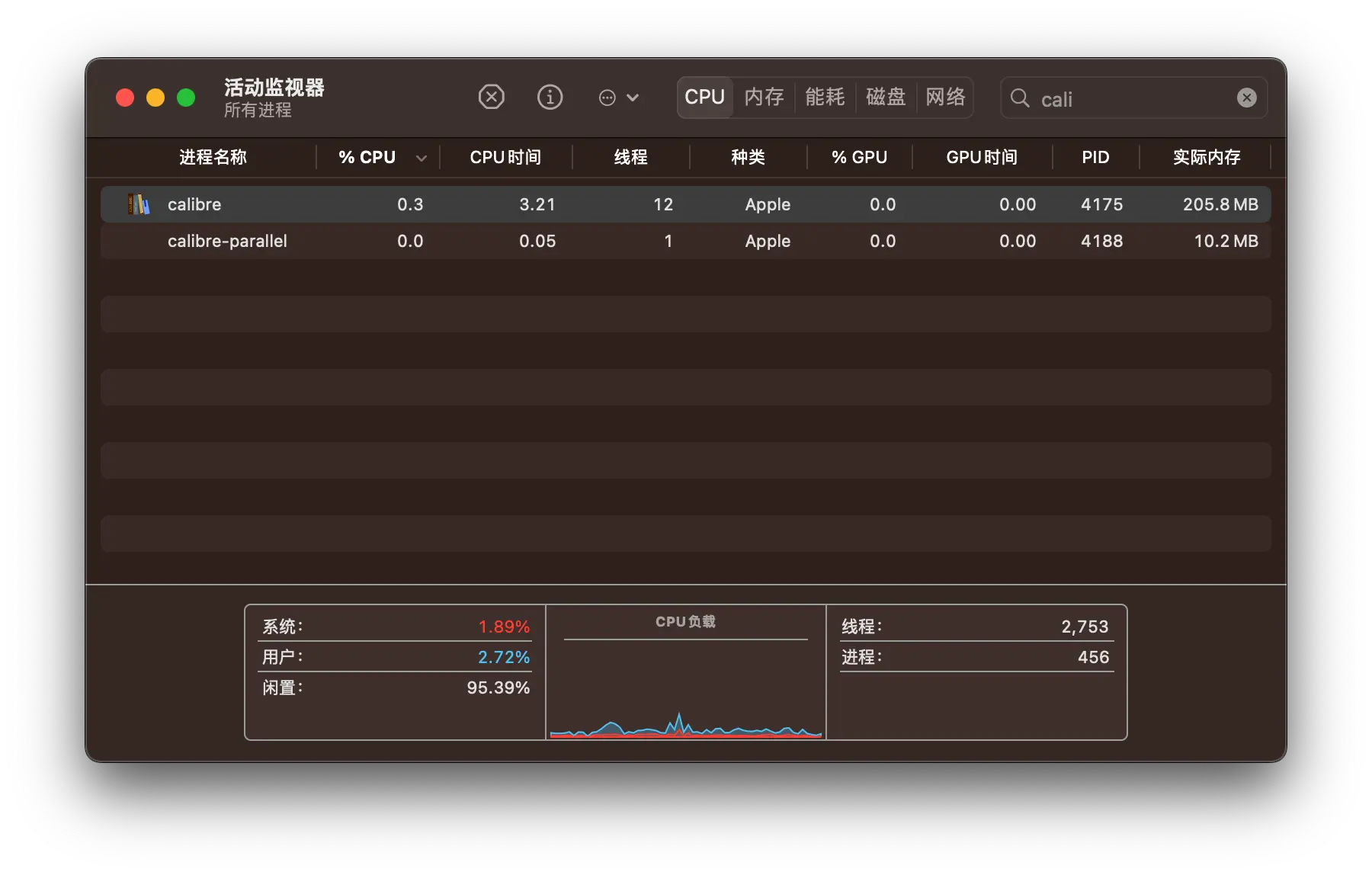Open the 网络 tab
Image resolution: width=1372 pixels, height=875 pixels.
point(945,98)
